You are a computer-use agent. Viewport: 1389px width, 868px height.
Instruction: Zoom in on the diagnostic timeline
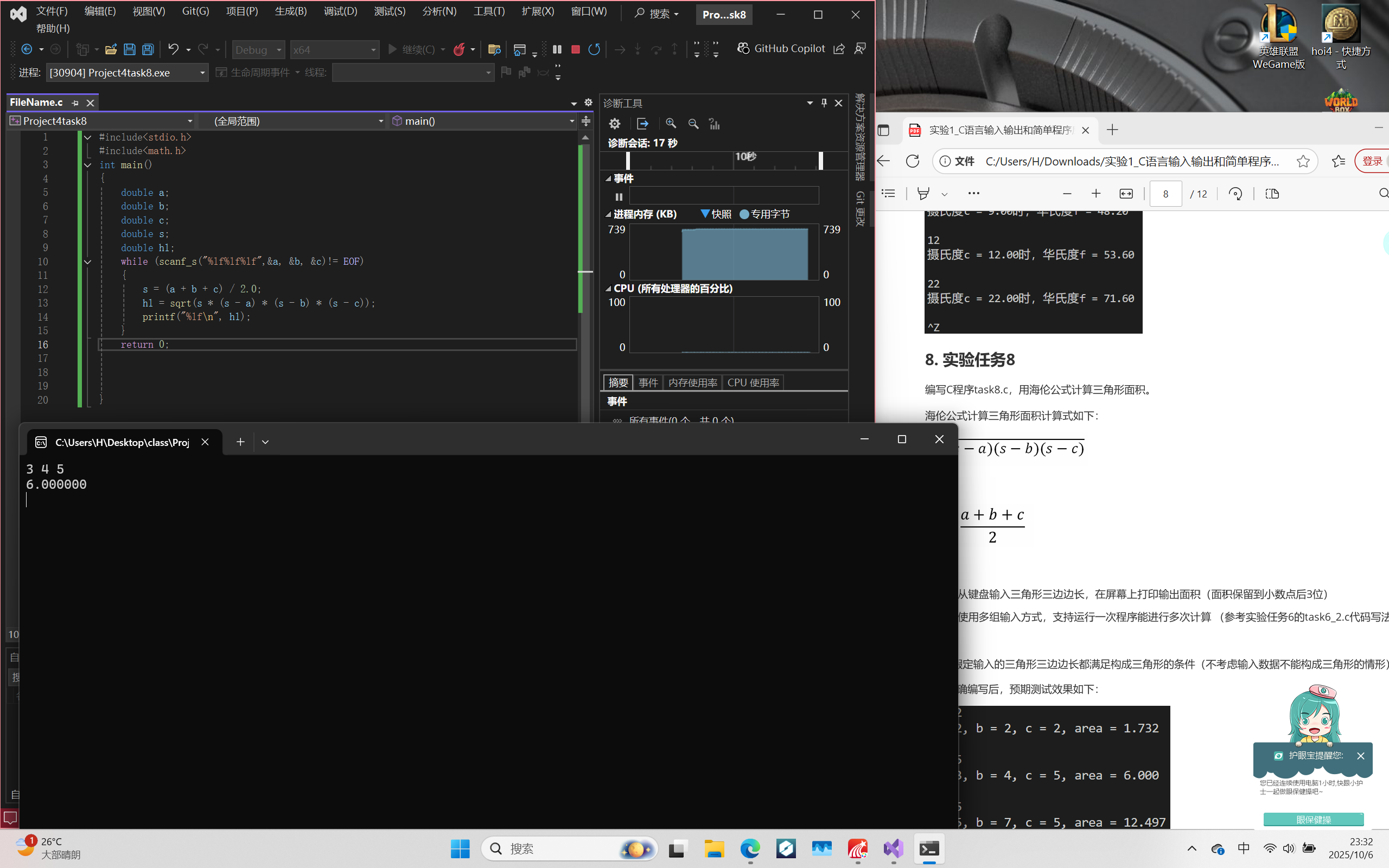(671, 124)
